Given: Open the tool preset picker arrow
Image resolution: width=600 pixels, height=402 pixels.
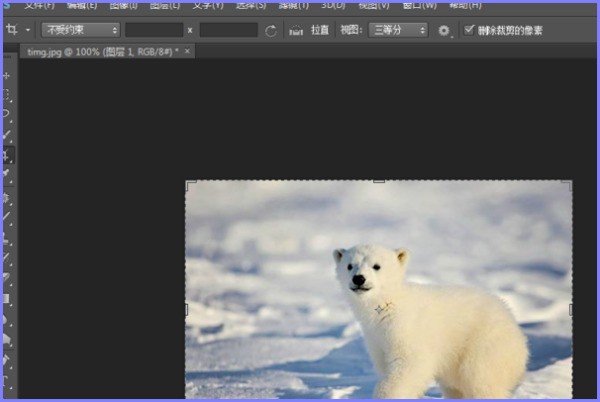Looking at the screenshot, I should 28,31.
